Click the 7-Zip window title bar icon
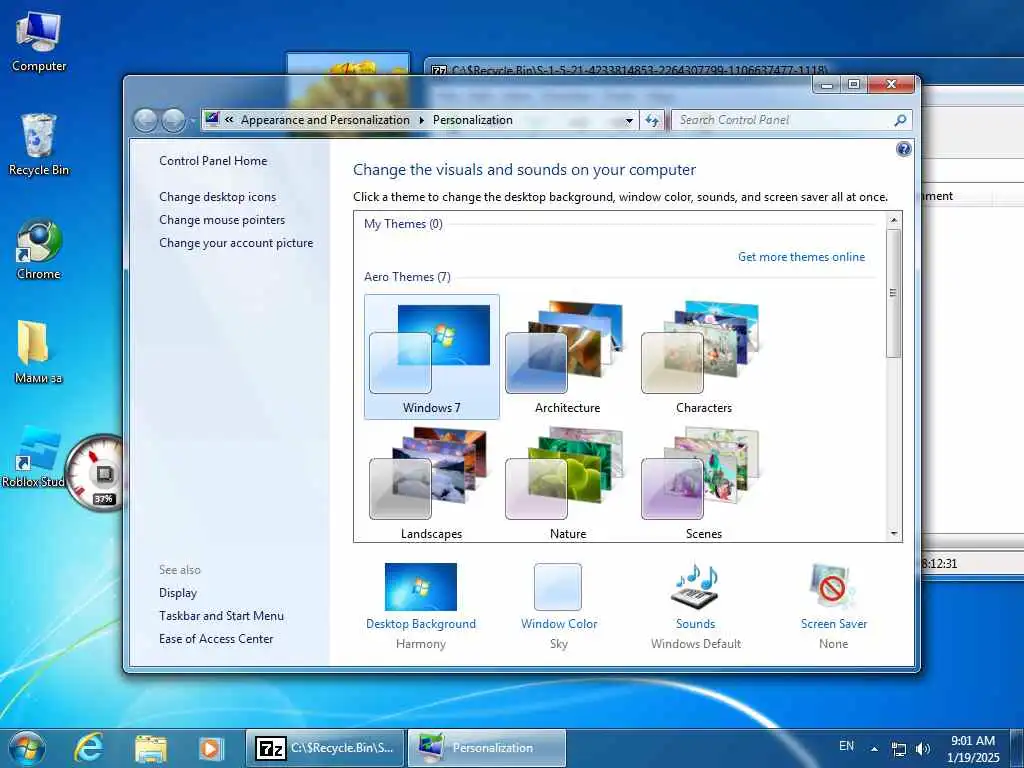The width and height of the screenshot is (1024, 768). pyautogui.click(x=440, y=70)
